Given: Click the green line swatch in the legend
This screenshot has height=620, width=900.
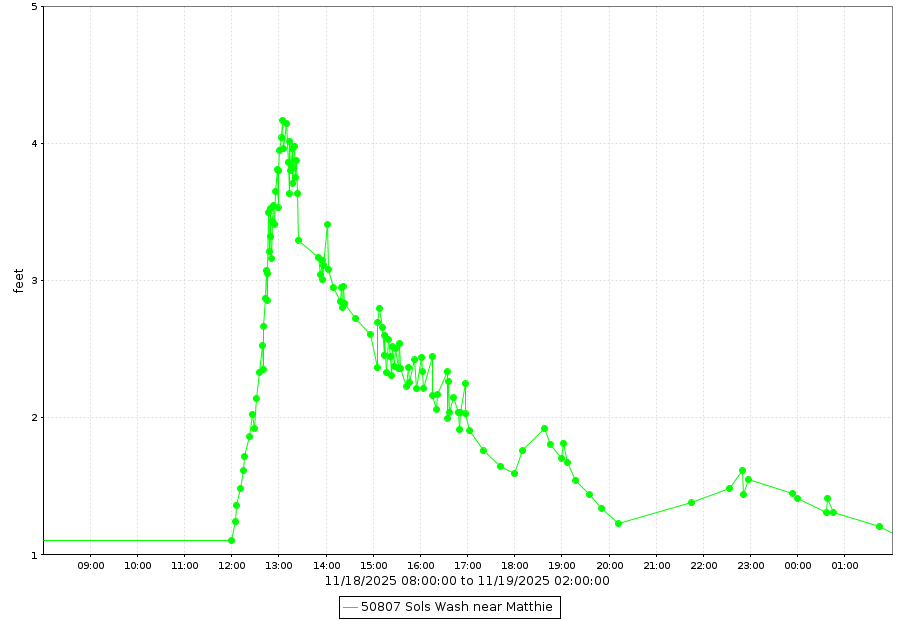Looking at the screenshot, I should click(350, 607).
